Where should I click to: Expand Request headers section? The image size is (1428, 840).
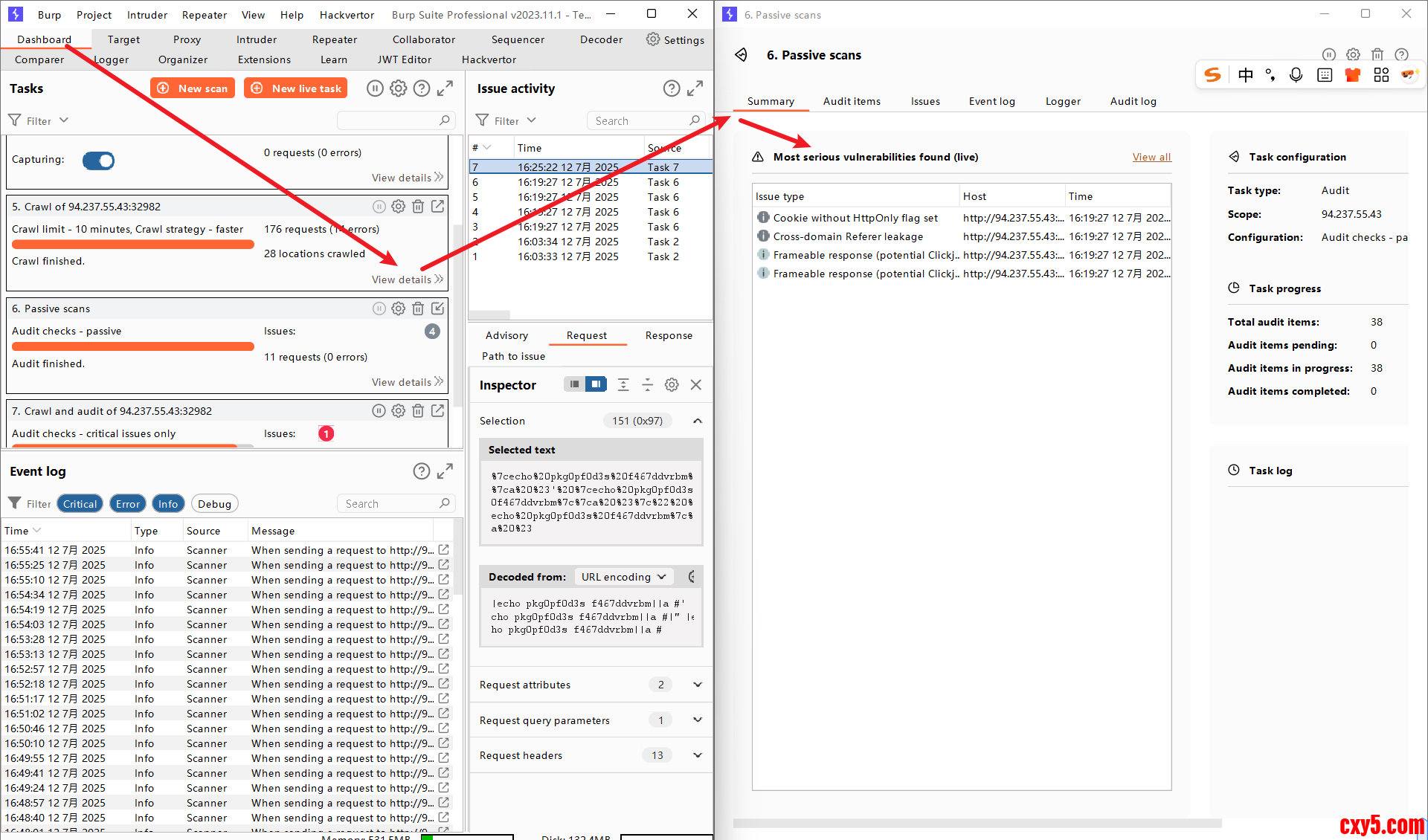tap(697, 755)
